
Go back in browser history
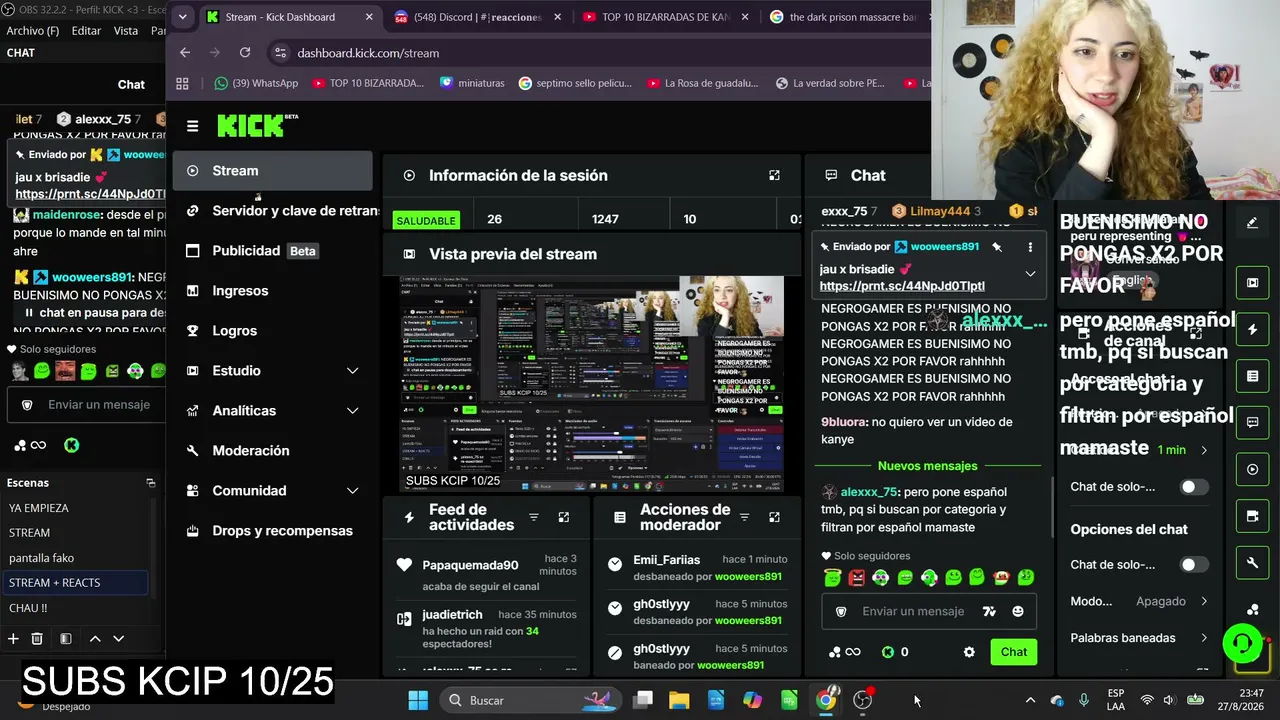pyautogui.click(x=185, y=53)
